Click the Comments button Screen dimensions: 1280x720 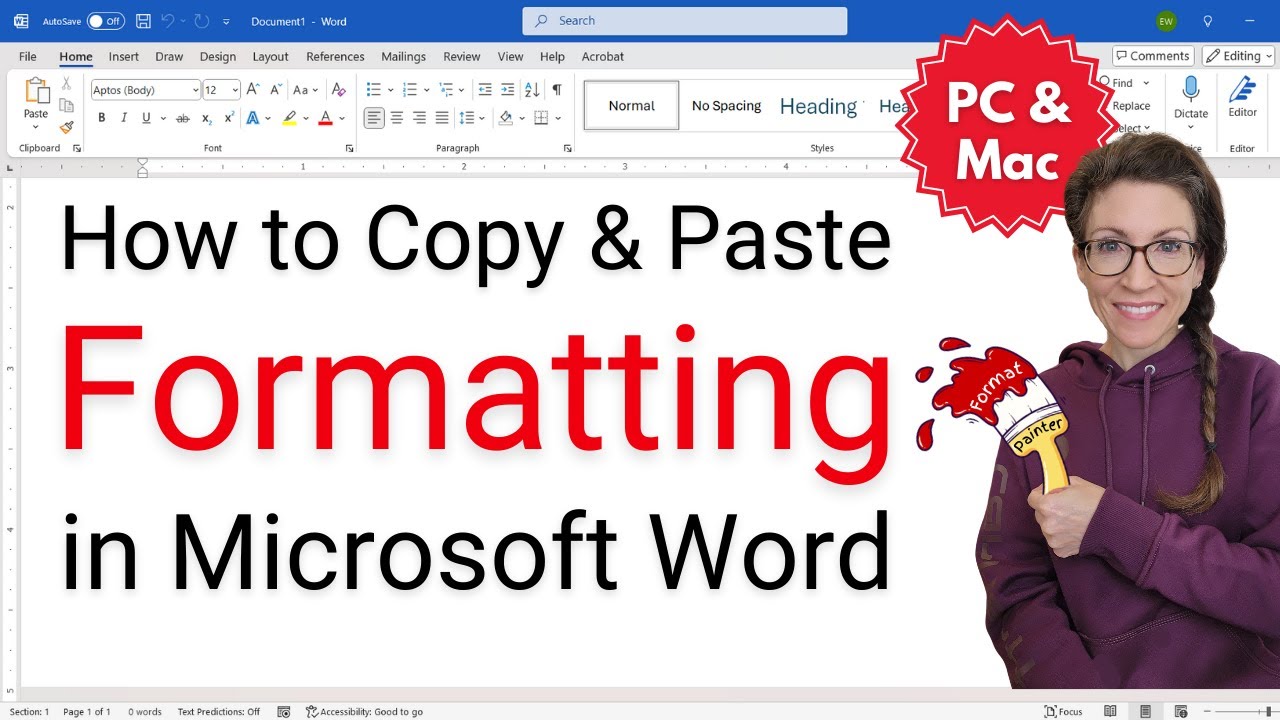[x=1153, y=56]
